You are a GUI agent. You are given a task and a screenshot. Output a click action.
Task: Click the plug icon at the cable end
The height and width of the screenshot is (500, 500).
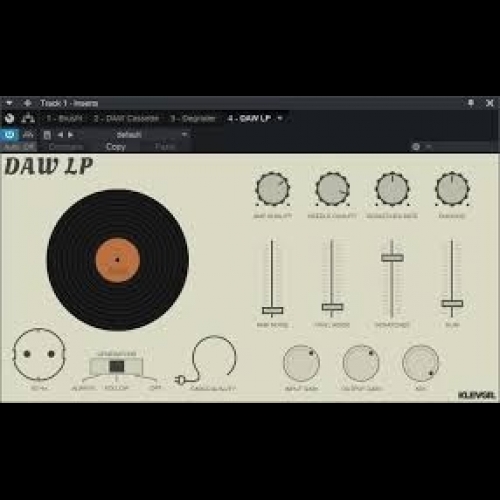(x=180, y=380)
